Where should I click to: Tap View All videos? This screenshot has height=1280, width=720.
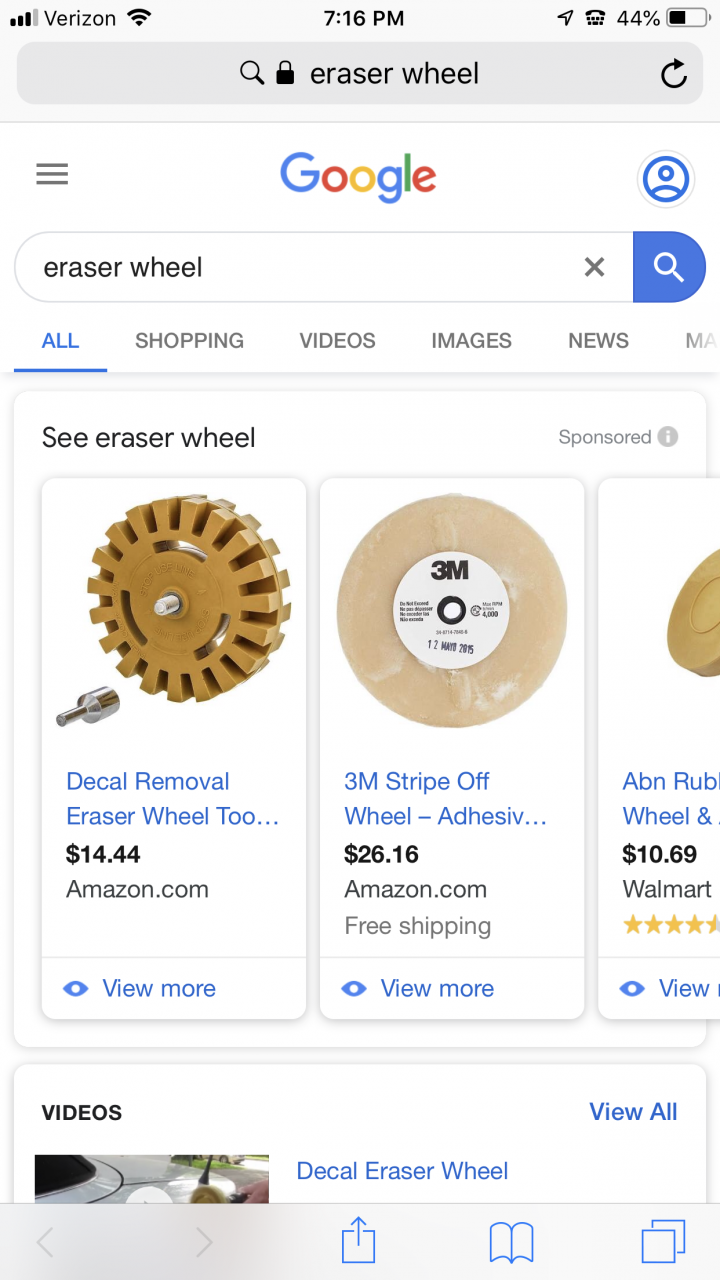coord(633,1112)
